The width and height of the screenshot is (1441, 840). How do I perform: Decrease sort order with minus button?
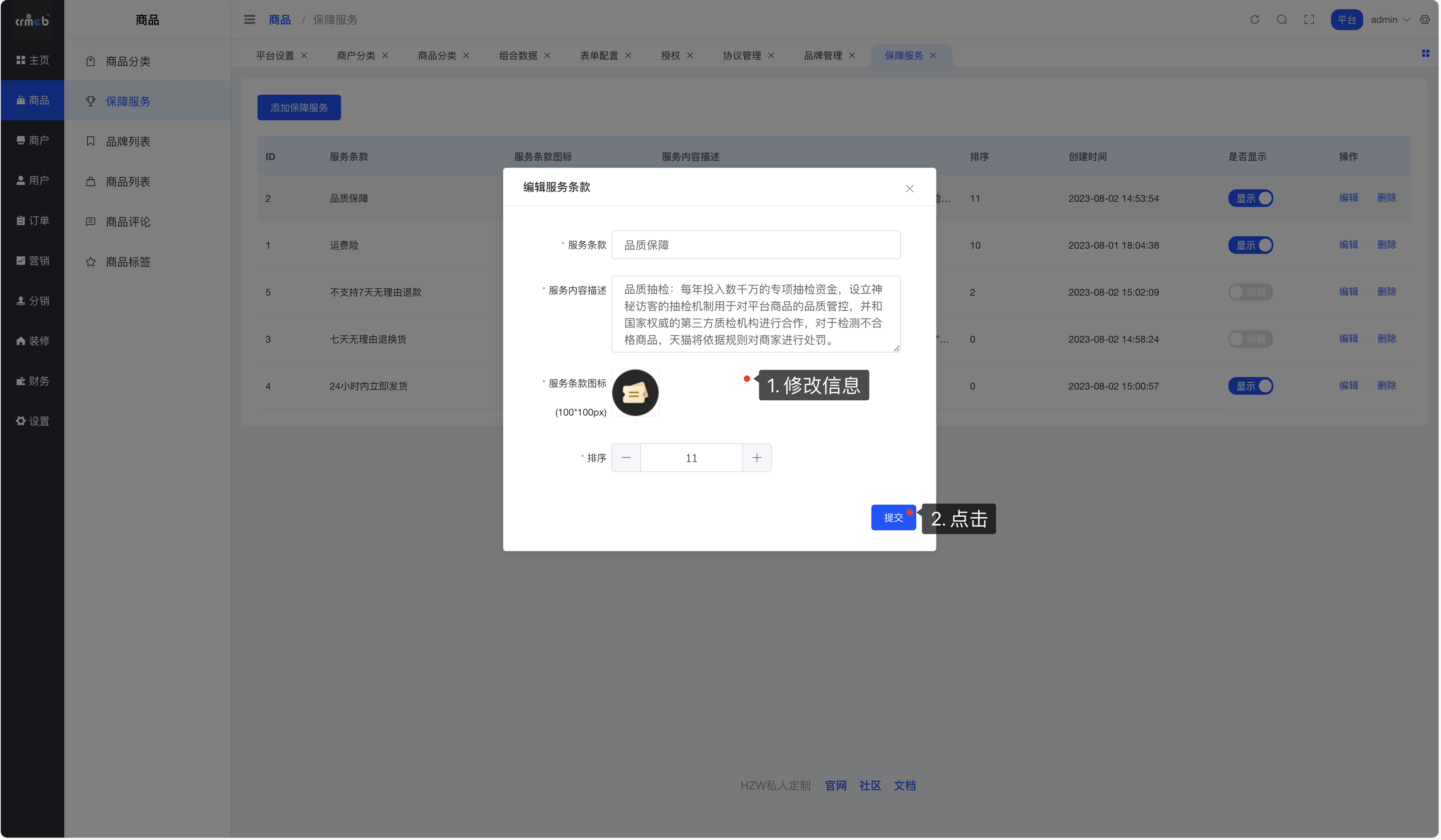coord(626,457)
